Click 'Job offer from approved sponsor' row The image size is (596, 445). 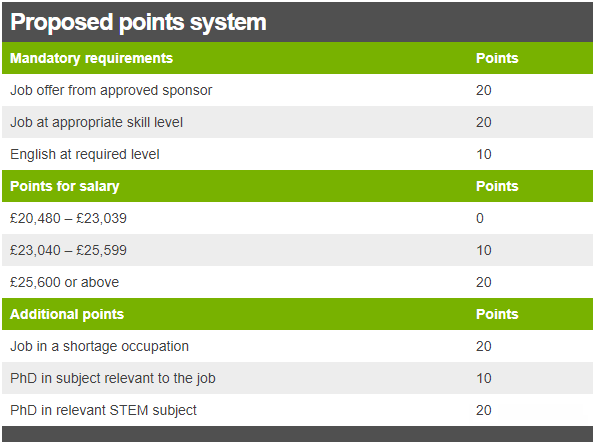pos(297,90)
